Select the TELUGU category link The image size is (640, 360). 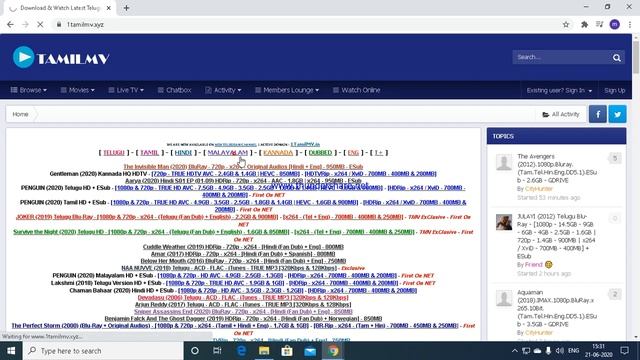(113, 153)
